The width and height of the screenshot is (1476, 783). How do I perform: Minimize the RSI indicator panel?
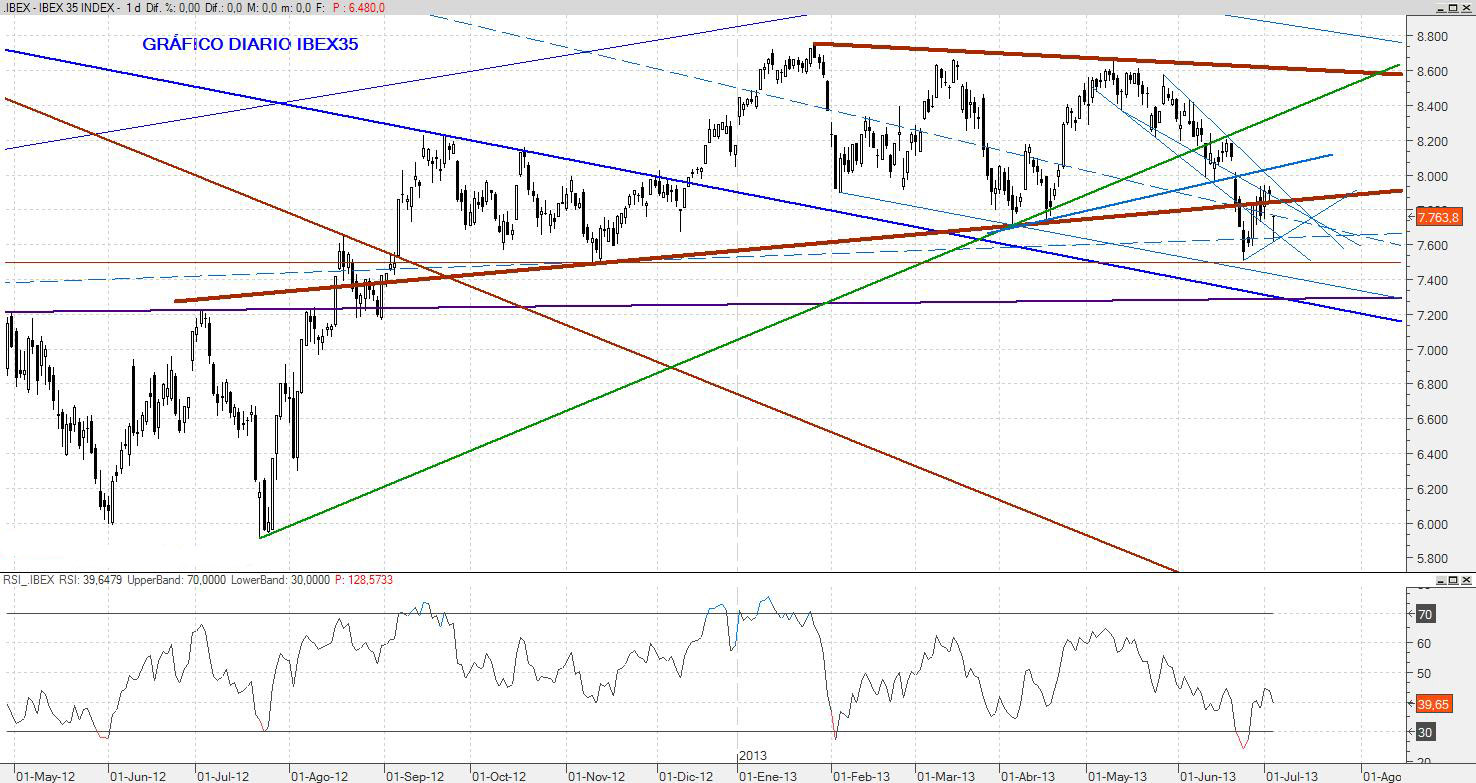pyautogui.click(x=1440, y=580)
